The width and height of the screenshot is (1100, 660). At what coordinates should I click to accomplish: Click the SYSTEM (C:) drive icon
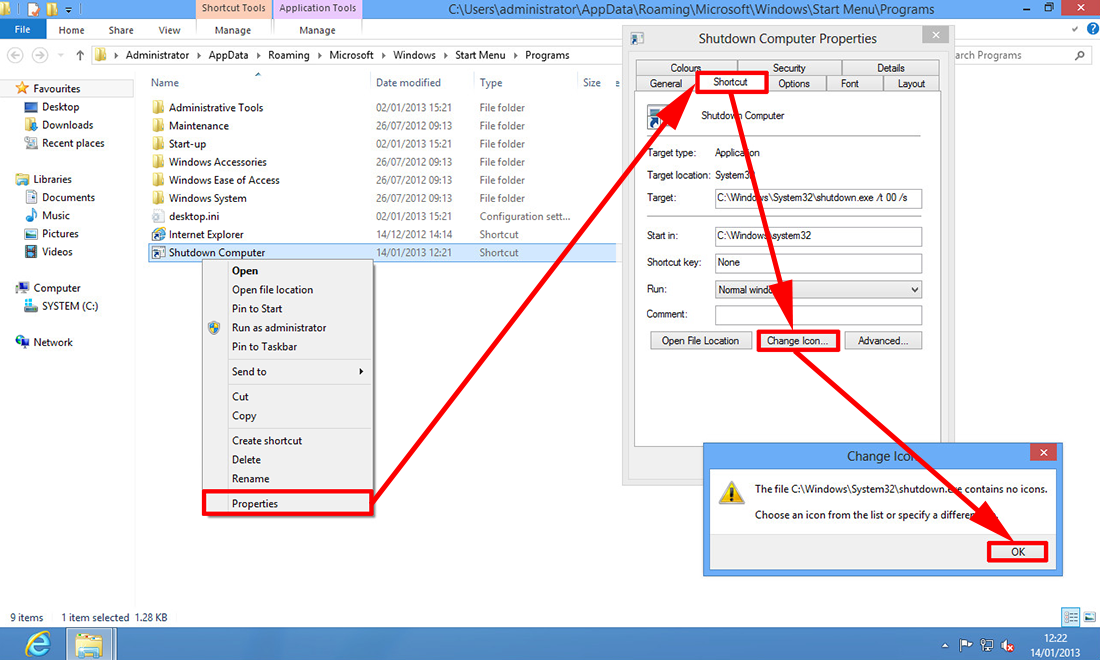(x=31, y=306)
